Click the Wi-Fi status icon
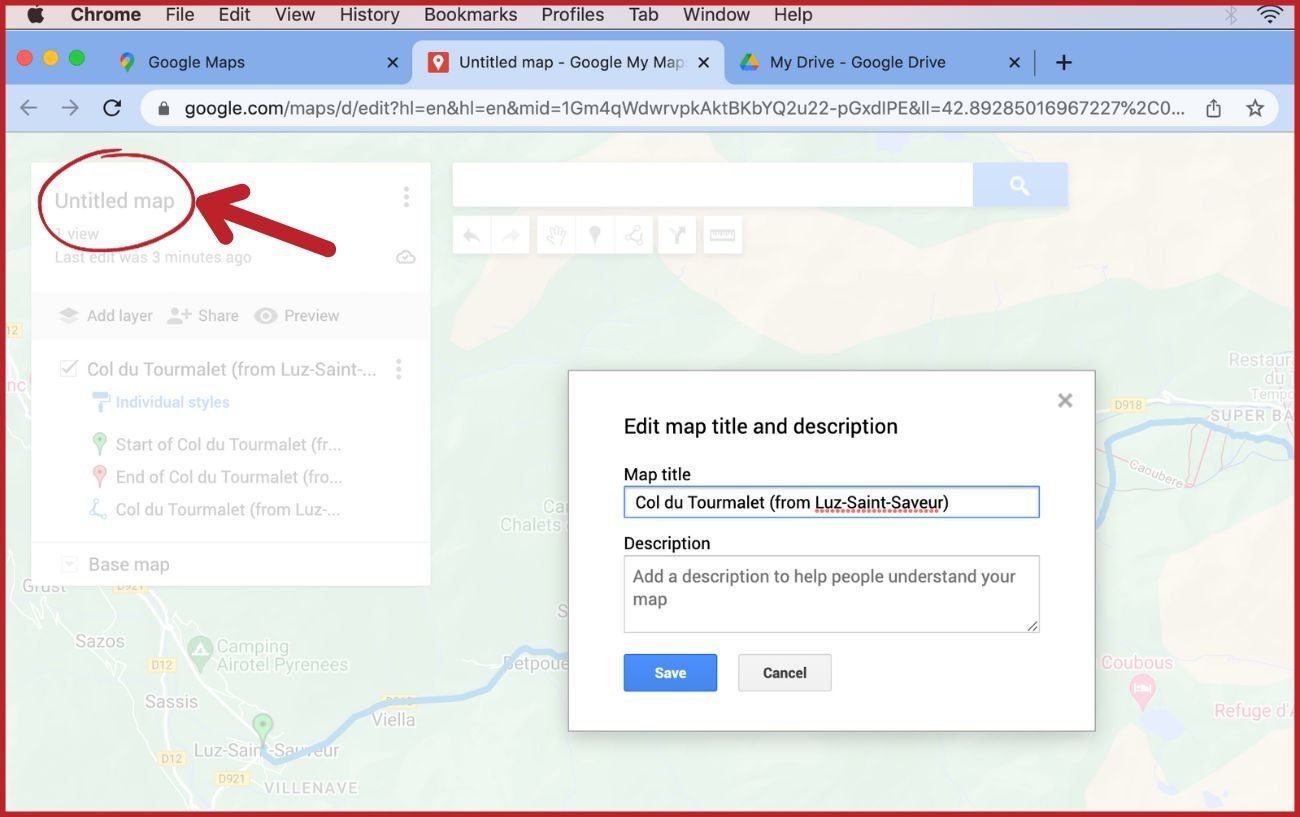The image size is (1300, 817). click(1270, 14)
